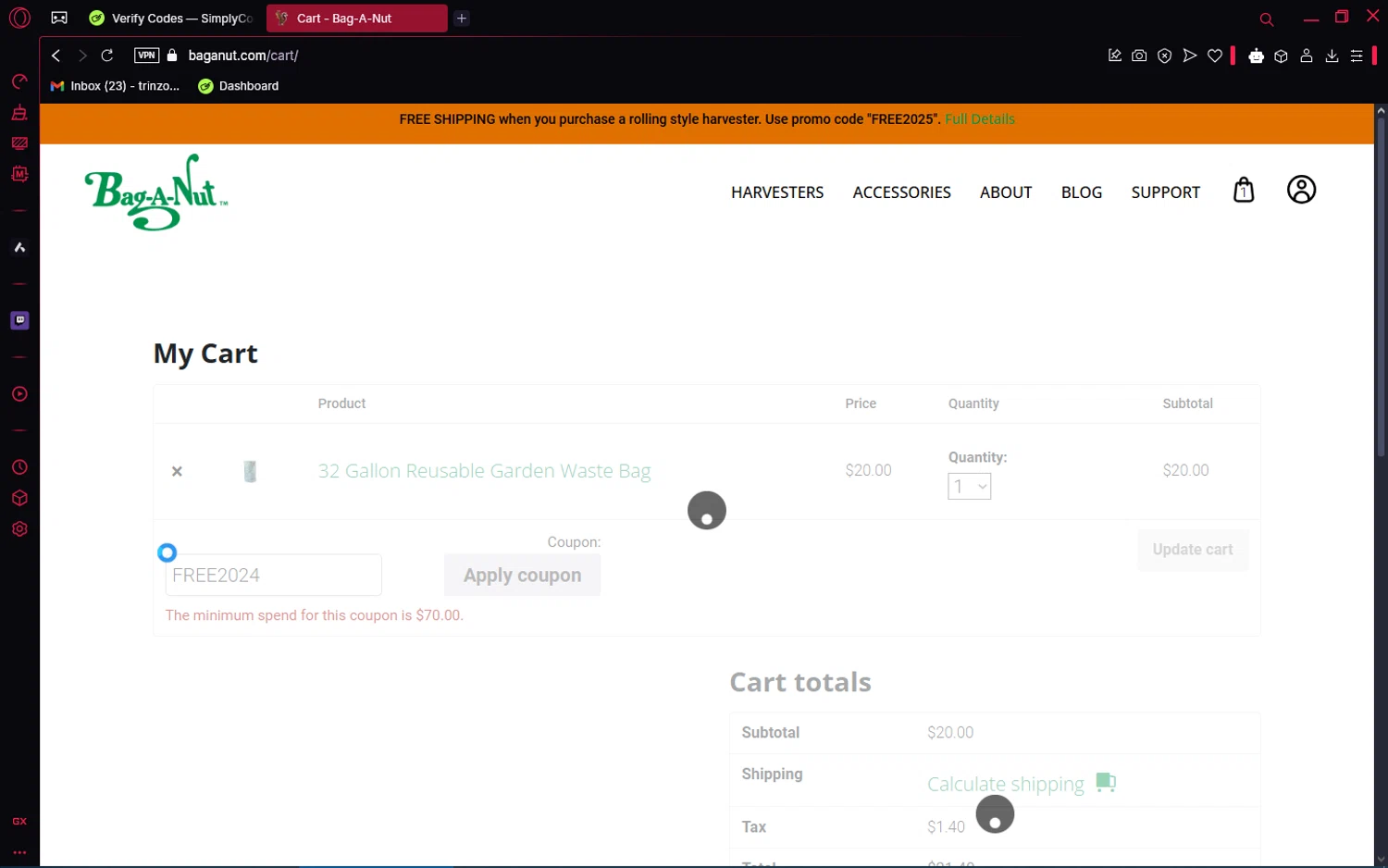Image resolution: width=1388 pixels, height=868 pixels.
Task: Click the coupon code field containing FREE2024
Action: (273, 575)
